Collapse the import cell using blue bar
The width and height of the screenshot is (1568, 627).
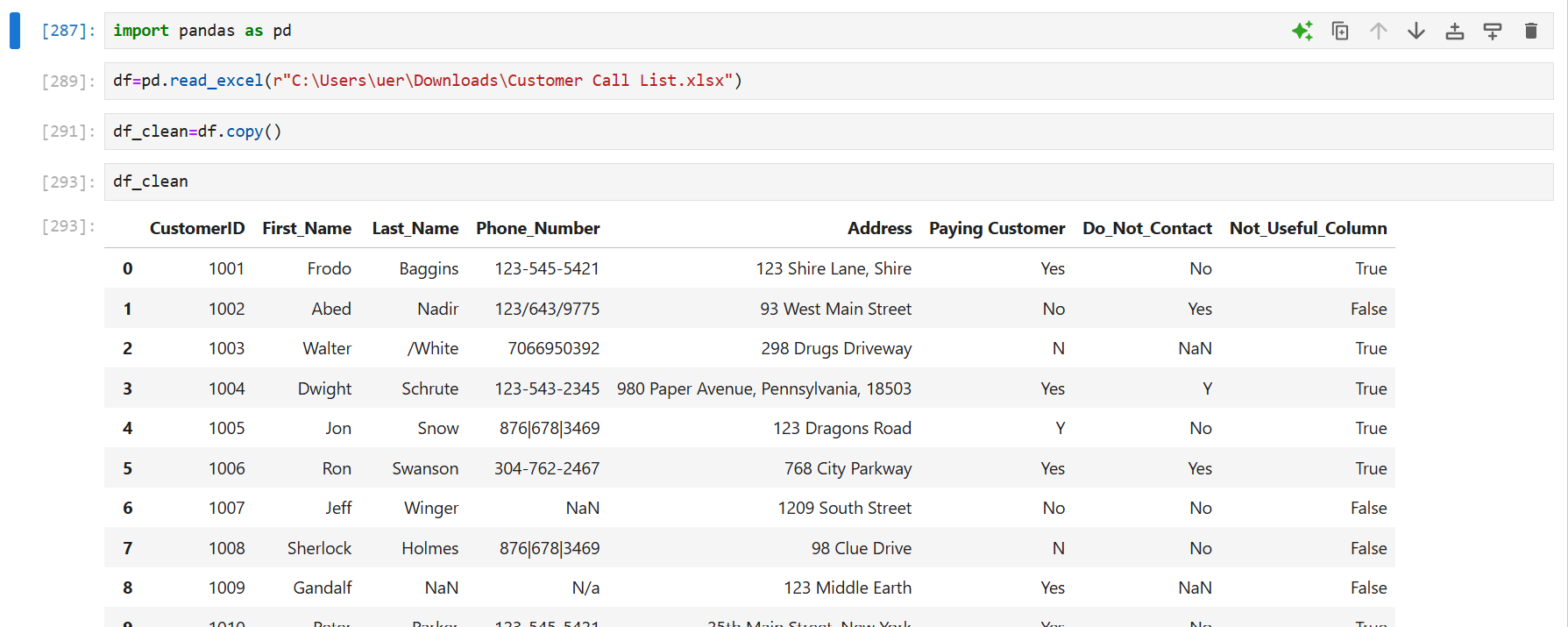[15, 31]
